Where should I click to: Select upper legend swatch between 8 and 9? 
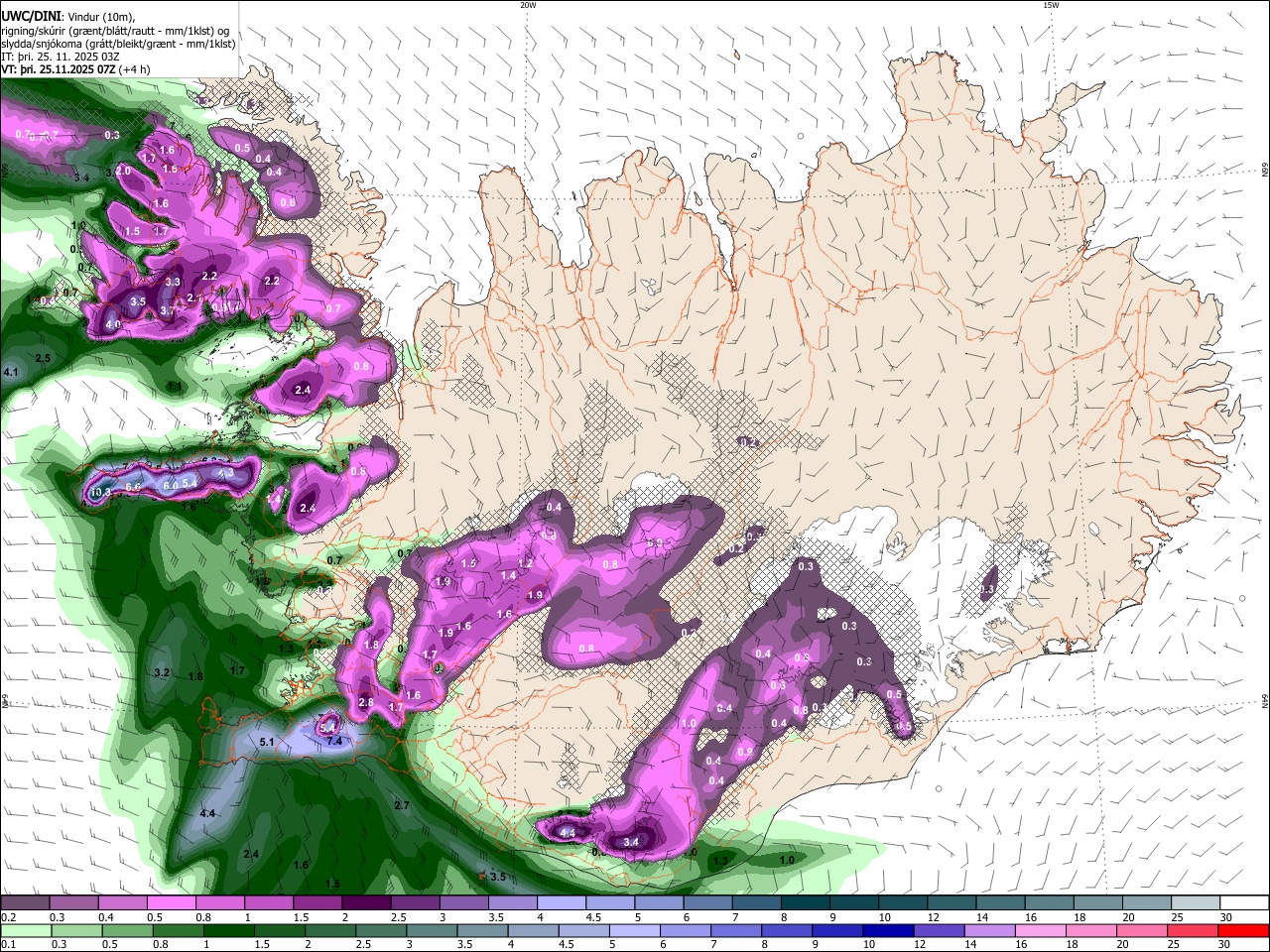(806, 903)
